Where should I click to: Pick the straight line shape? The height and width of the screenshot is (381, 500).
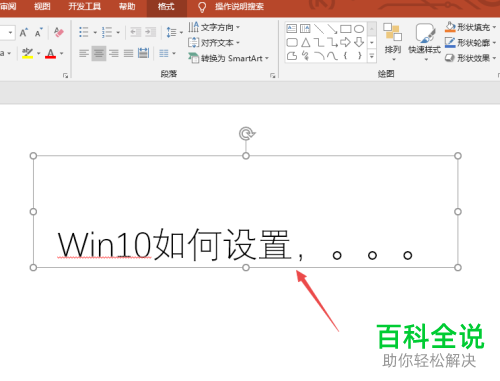point(319,29)
